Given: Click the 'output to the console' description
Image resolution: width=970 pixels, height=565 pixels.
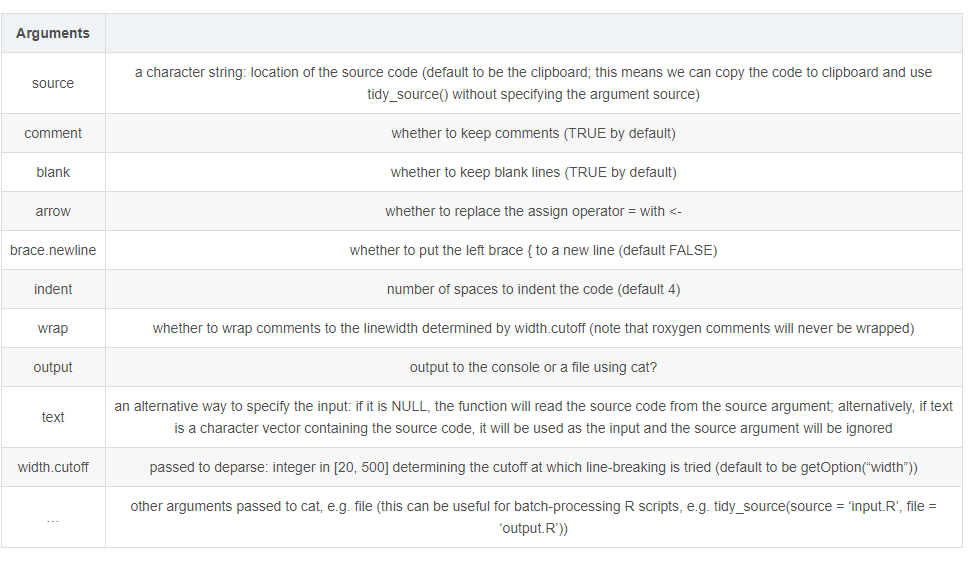Looking at the screenshot, I should (533, 367).
